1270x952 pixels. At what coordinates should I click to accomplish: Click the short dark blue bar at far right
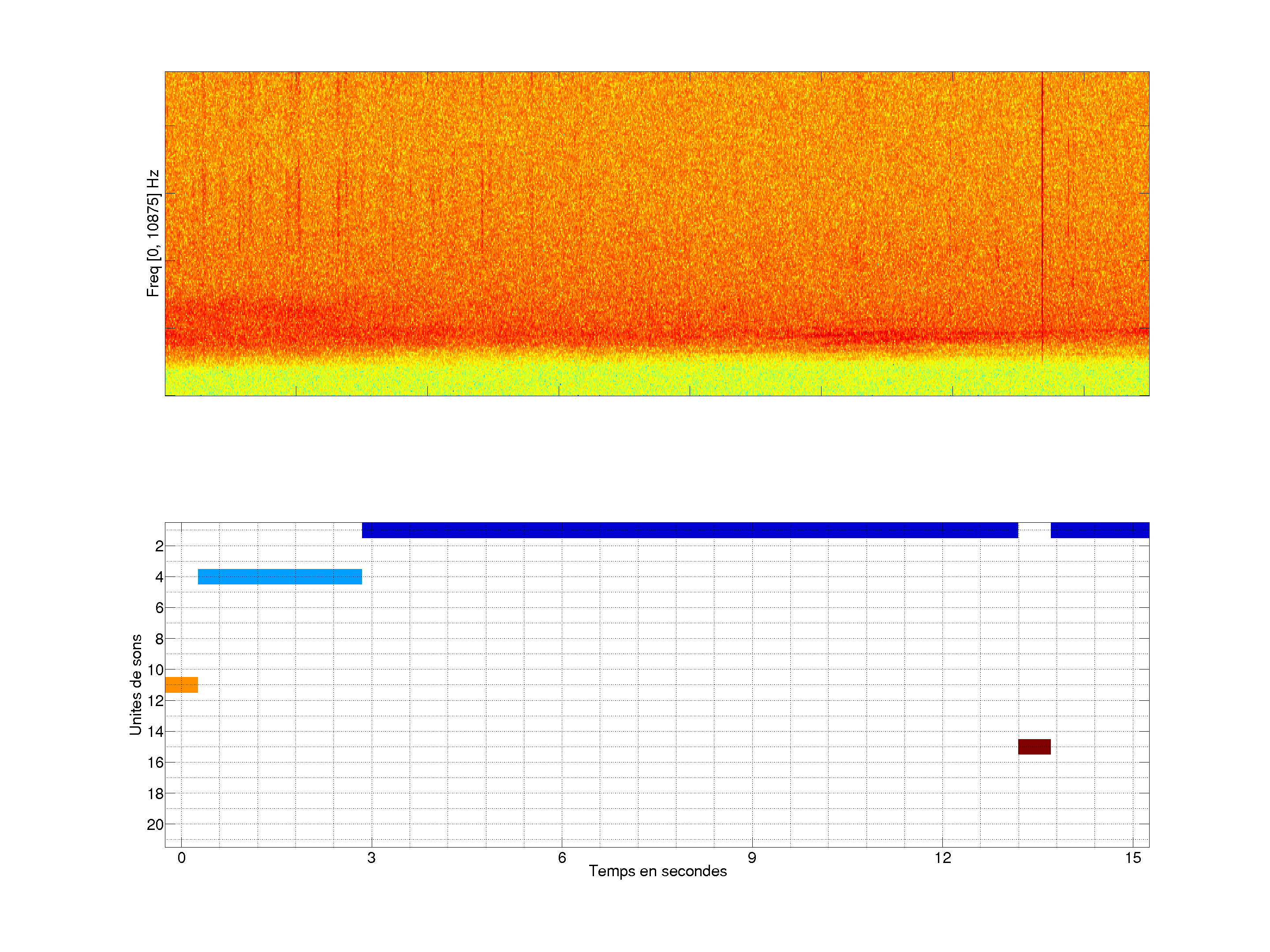pos(1099,530)
